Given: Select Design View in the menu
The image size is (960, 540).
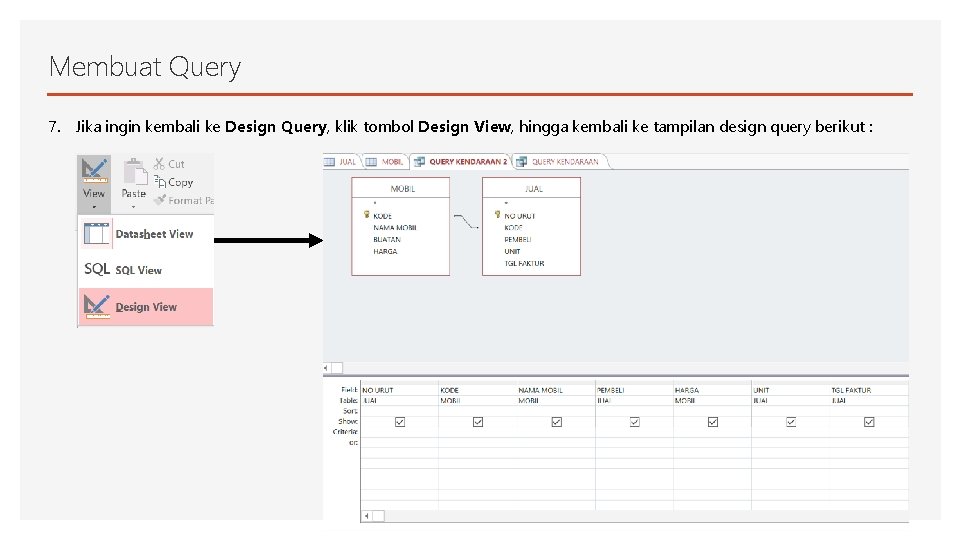Looking at the screenshot, I should pos(146,307).
